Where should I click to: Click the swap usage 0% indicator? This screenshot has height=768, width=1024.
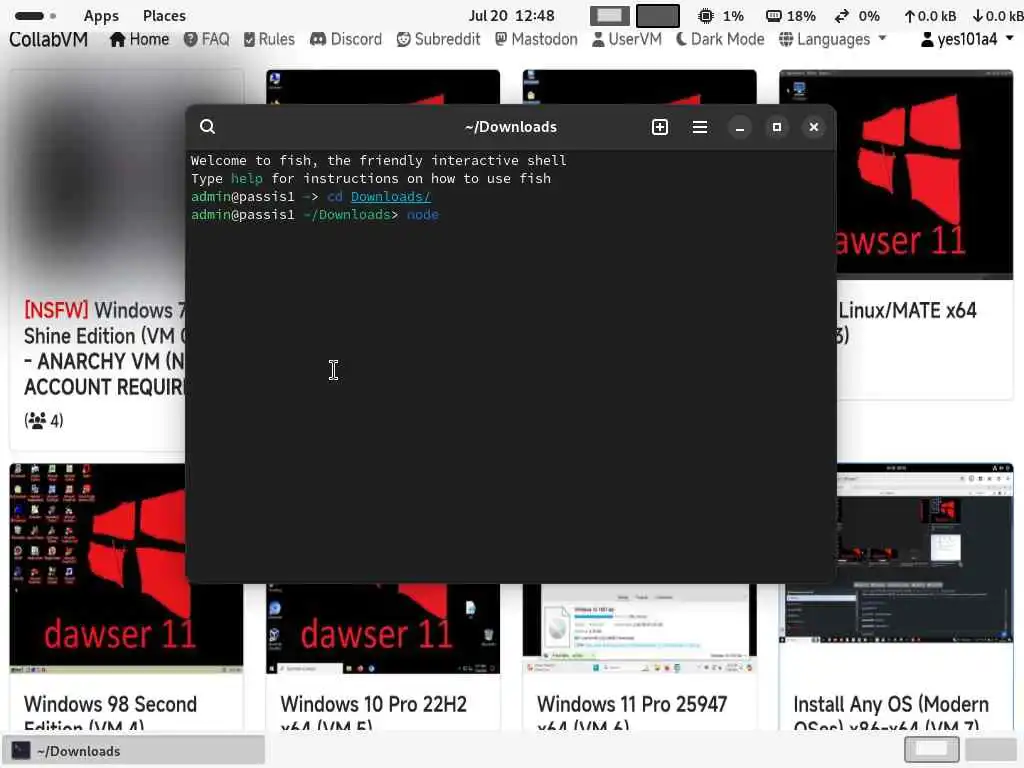tap(857, 16)
